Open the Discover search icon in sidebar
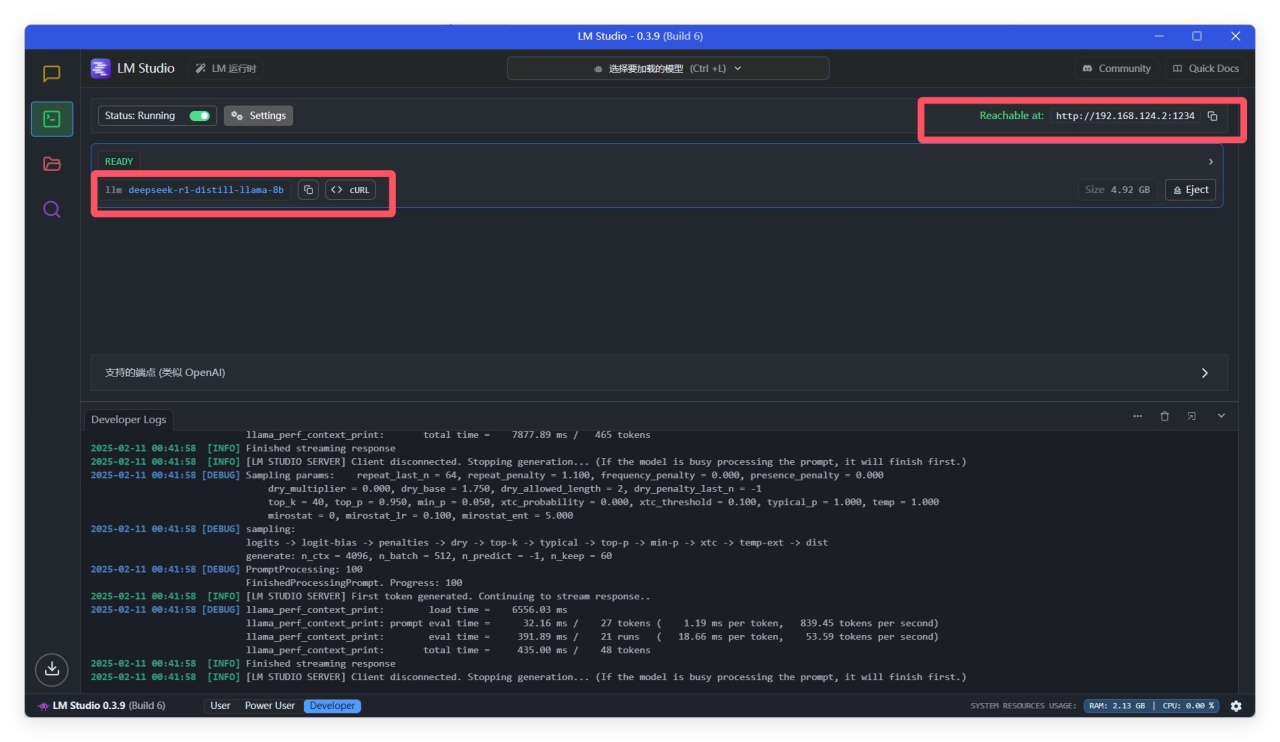The height and width of the screenshot is (742, 1280). click(x=52, y=209)
